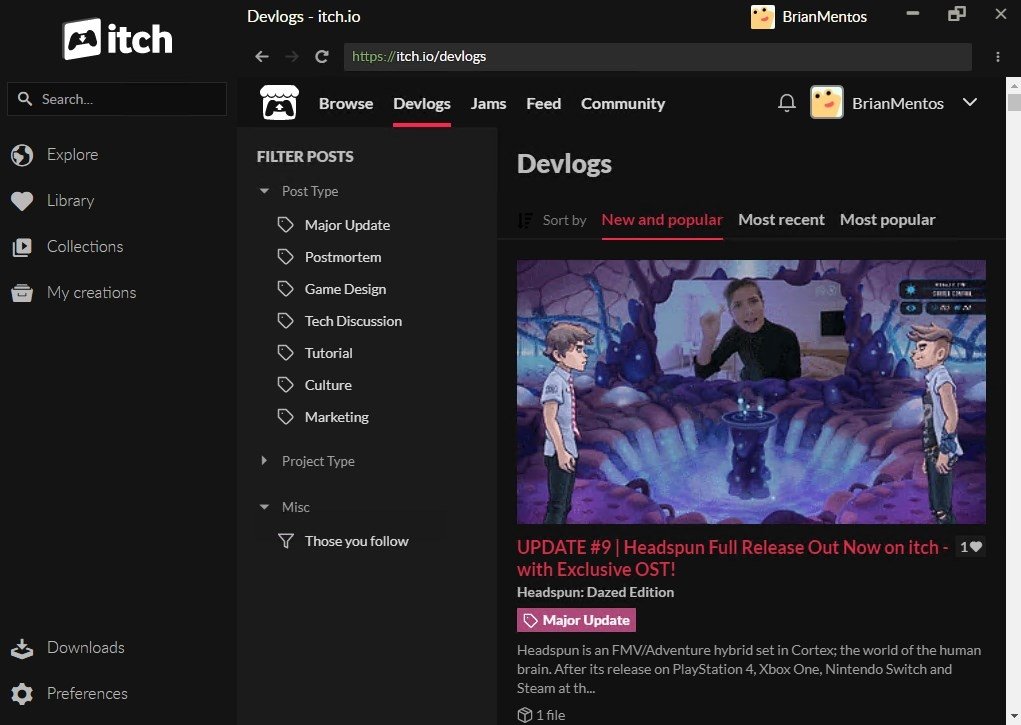Click the BrianMentos avatar in the web header

point(826,102)
